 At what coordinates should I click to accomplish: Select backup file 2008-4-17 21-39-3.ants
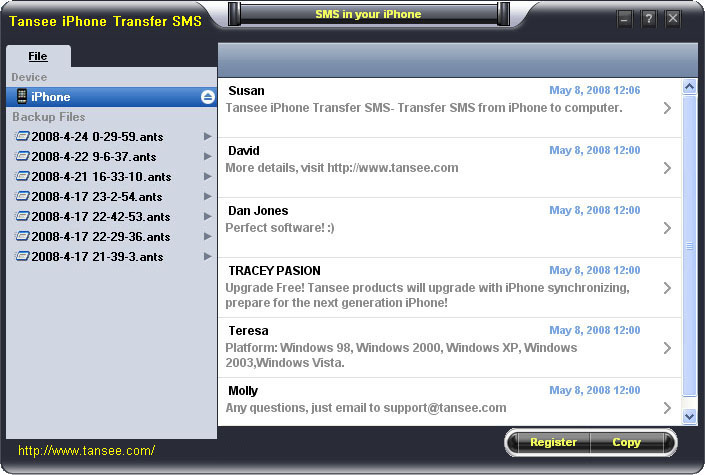97,256
